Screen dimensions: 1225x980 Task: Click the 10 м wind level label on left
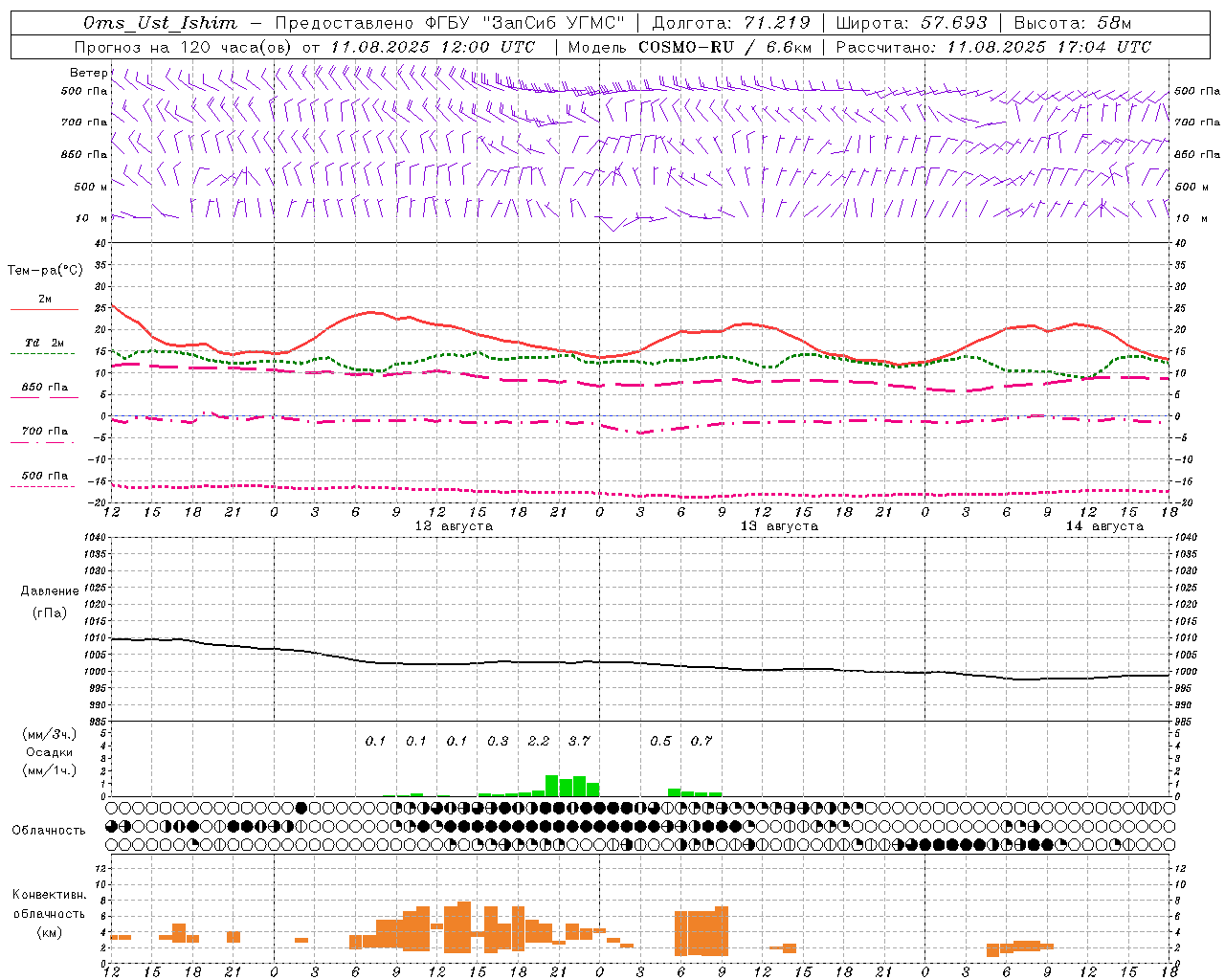91,218
